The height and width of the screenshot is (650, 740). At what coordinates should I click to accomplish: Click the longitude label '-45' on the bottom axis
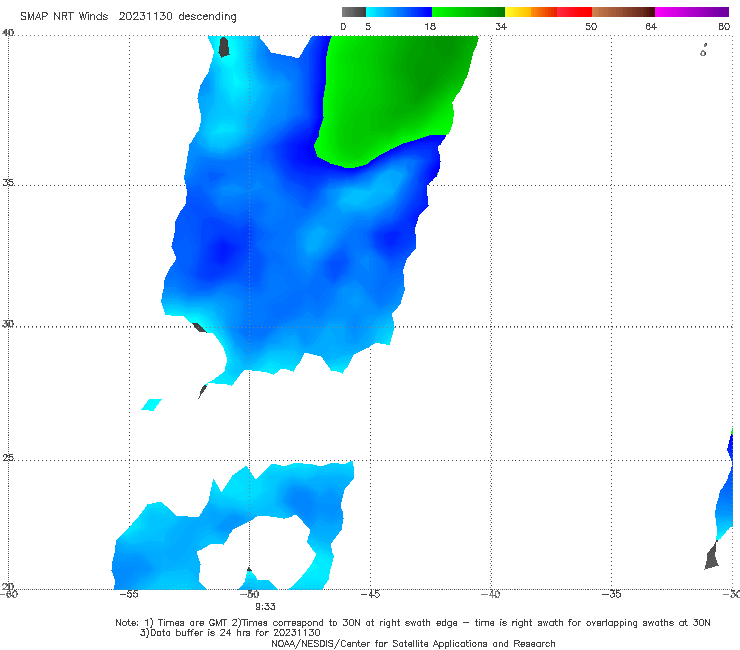pos(370,594)
